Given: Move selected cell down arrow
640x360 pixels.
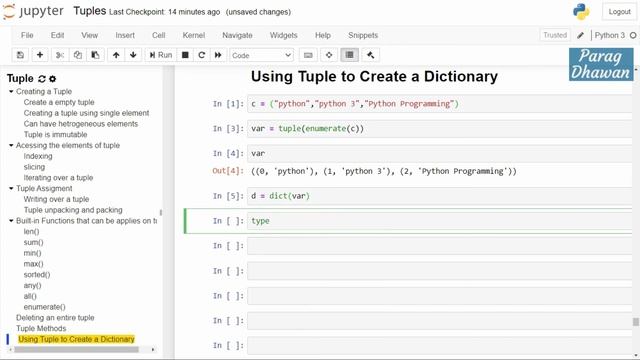Looking at the screenshot, I should (133, 55).
